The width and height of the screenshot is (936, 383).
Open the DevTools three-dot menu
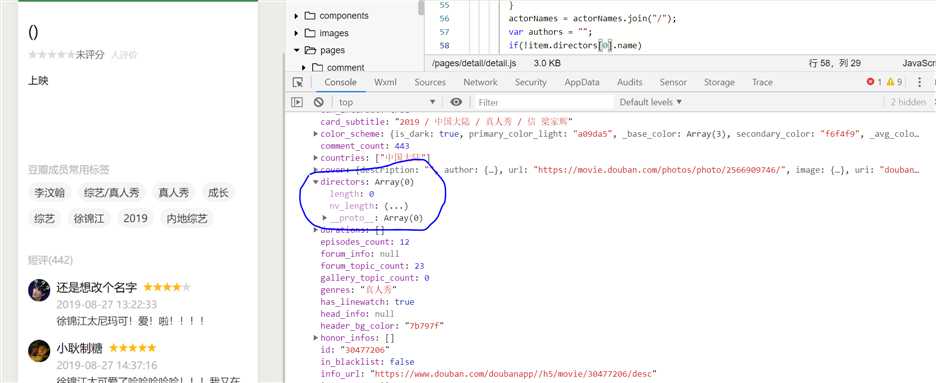pos(919,82)
